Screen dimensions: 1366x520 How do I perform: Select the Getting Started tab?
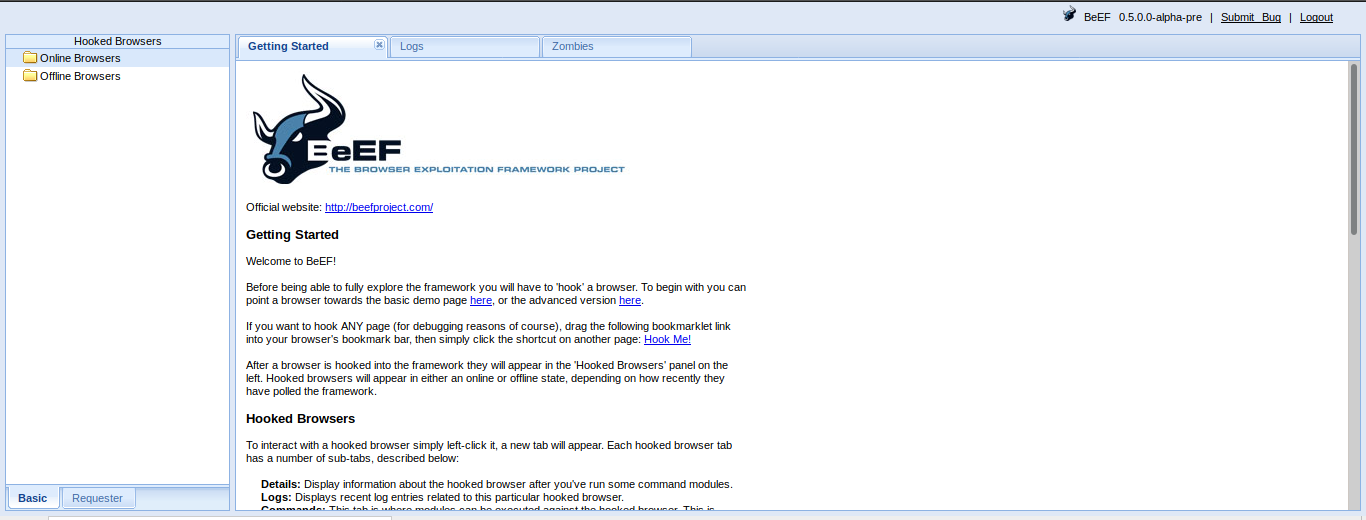[312, 47]
